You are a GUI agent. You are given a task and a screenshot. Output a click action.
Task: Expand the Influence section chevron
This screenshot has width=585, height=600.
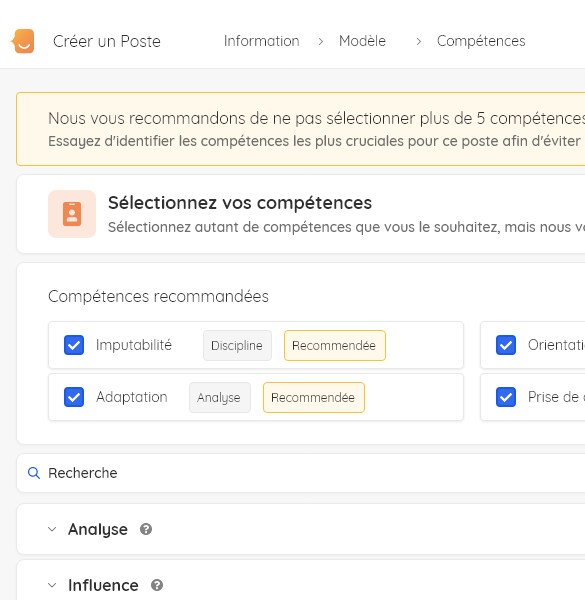coord(52,585)
